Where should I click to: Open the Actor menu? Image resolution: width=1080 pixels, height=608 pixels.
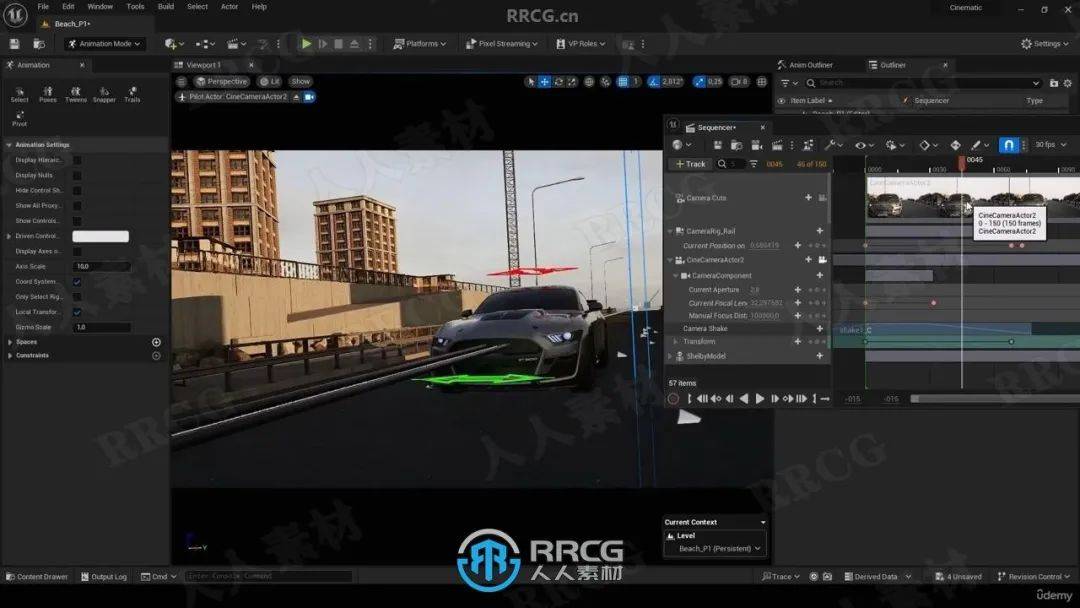(229, 6)
